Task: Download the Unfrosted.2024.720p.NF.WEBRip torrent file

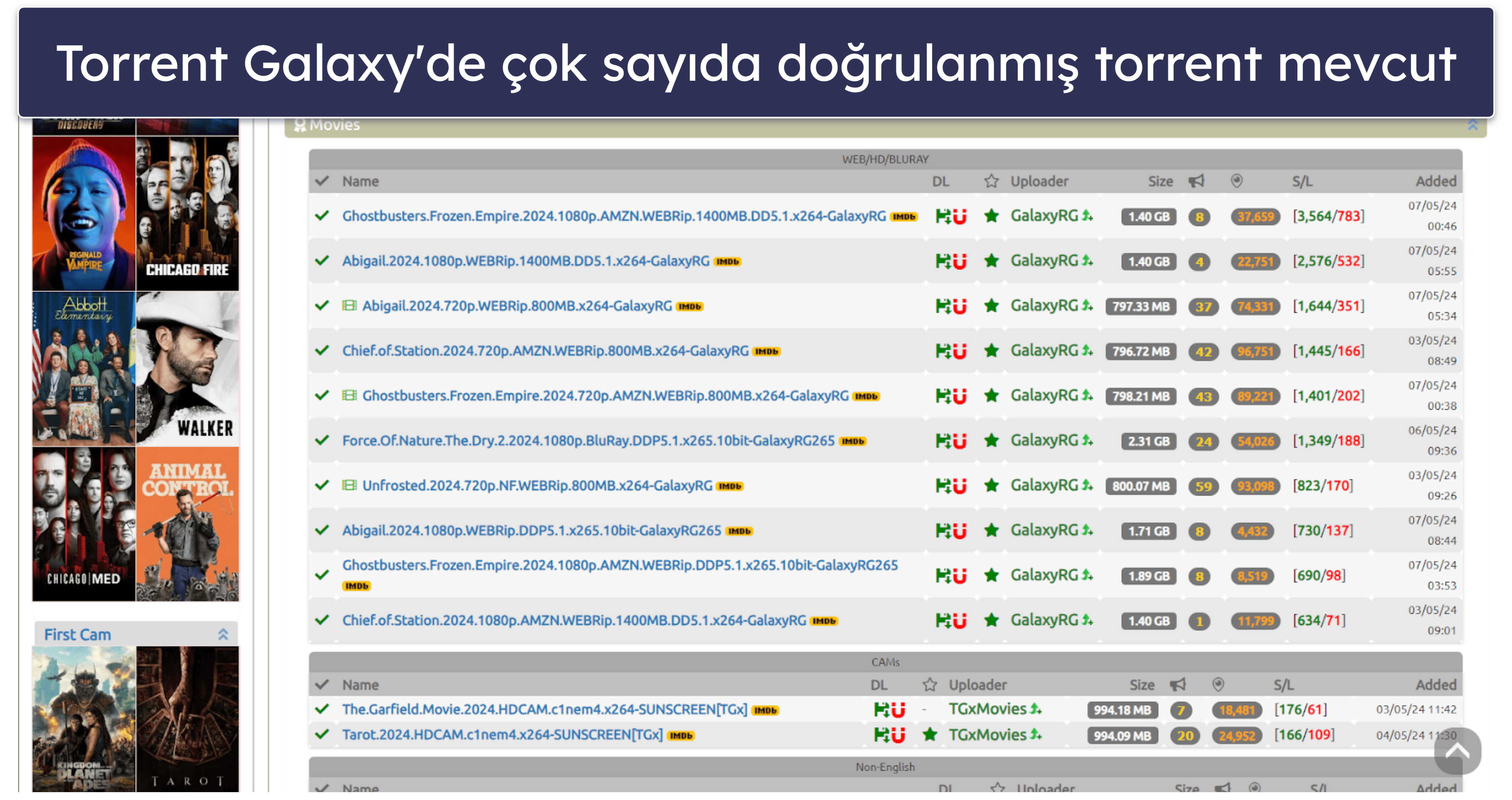Action: point(942,486)
